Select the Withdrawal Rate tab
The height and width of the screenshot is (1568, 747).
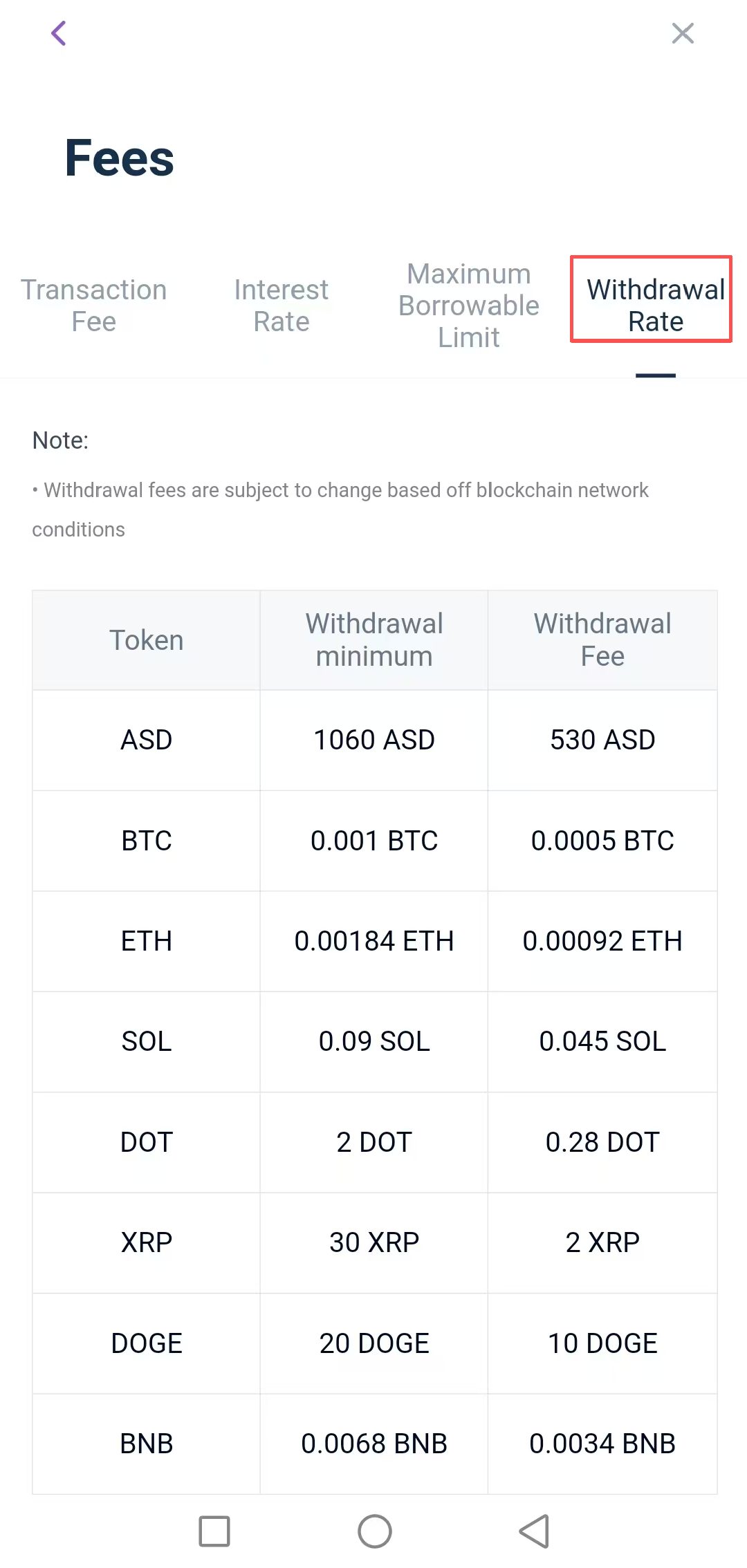pos(655,306)
